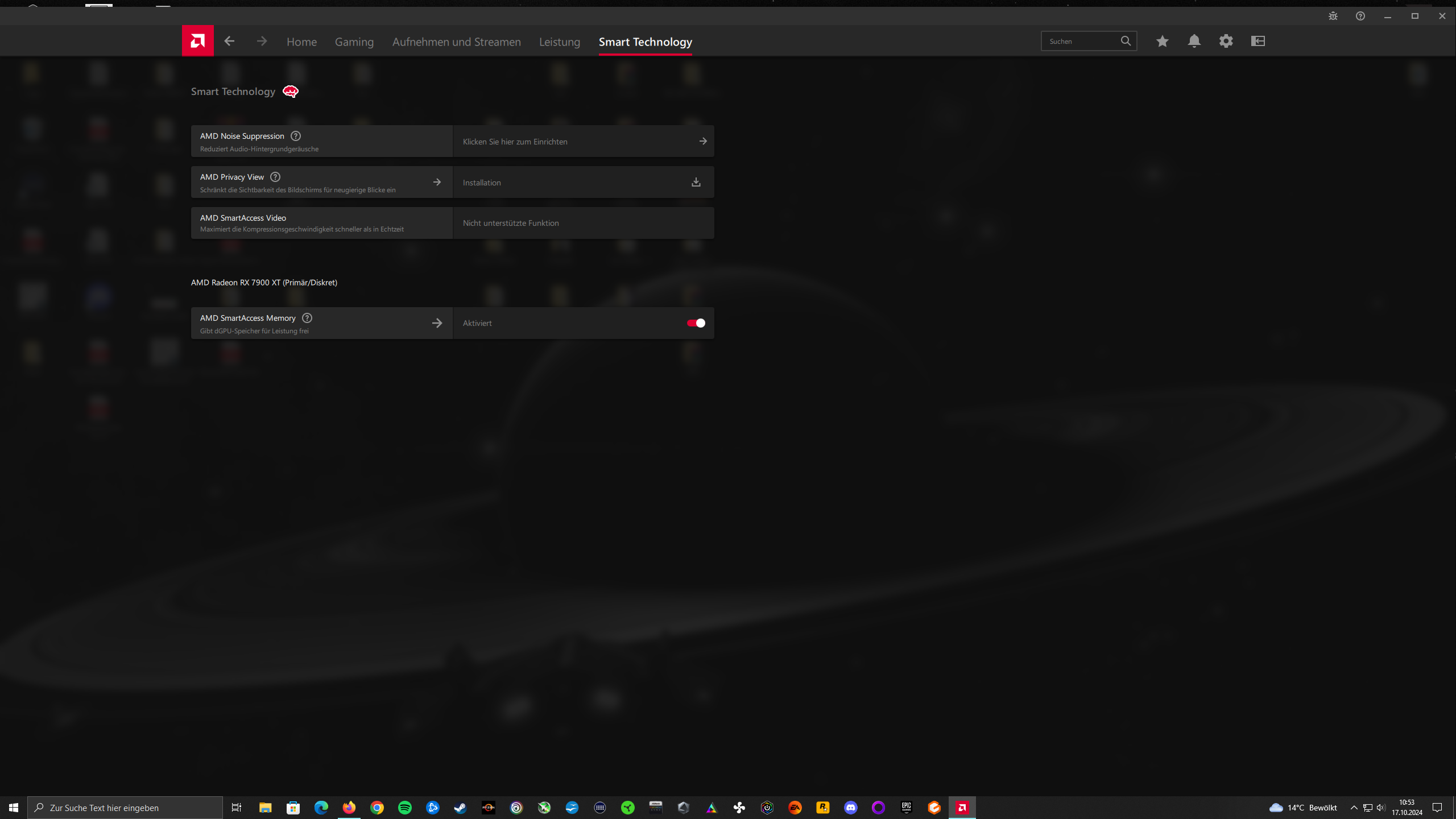Open Noise Suppression setup arrow
The height and width of the screenshot is (819, 1456).
click(703, 141)
